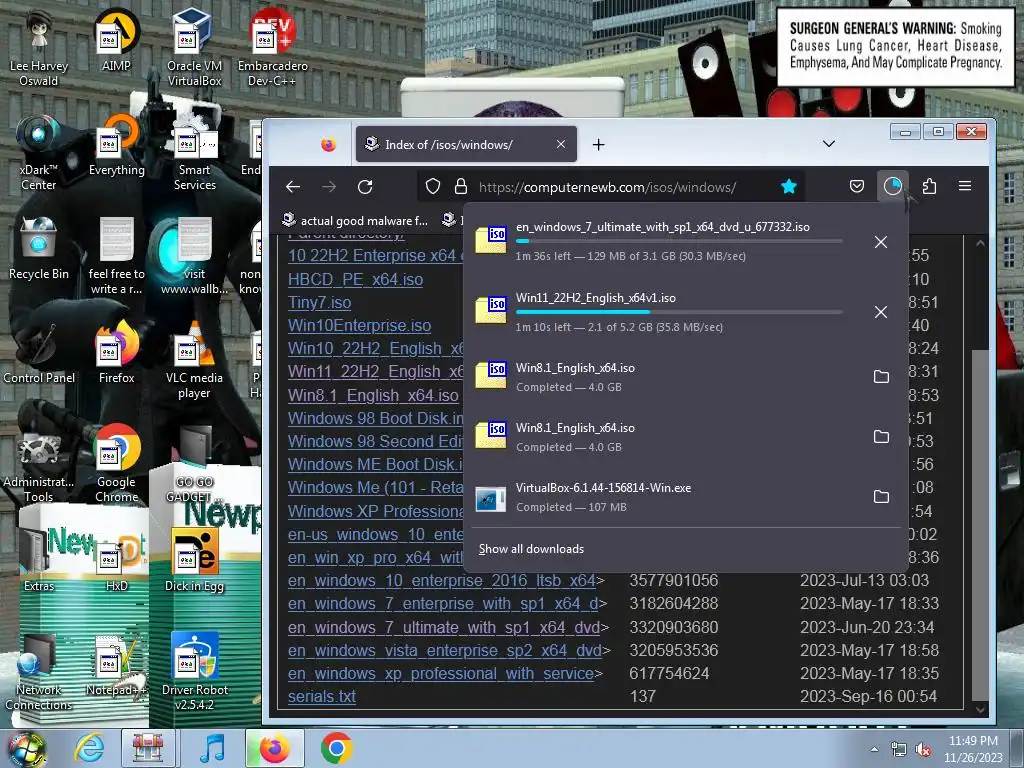1024x768 pixels.
Task: Open the extensions puzzle icon
Action: [929, 187]
